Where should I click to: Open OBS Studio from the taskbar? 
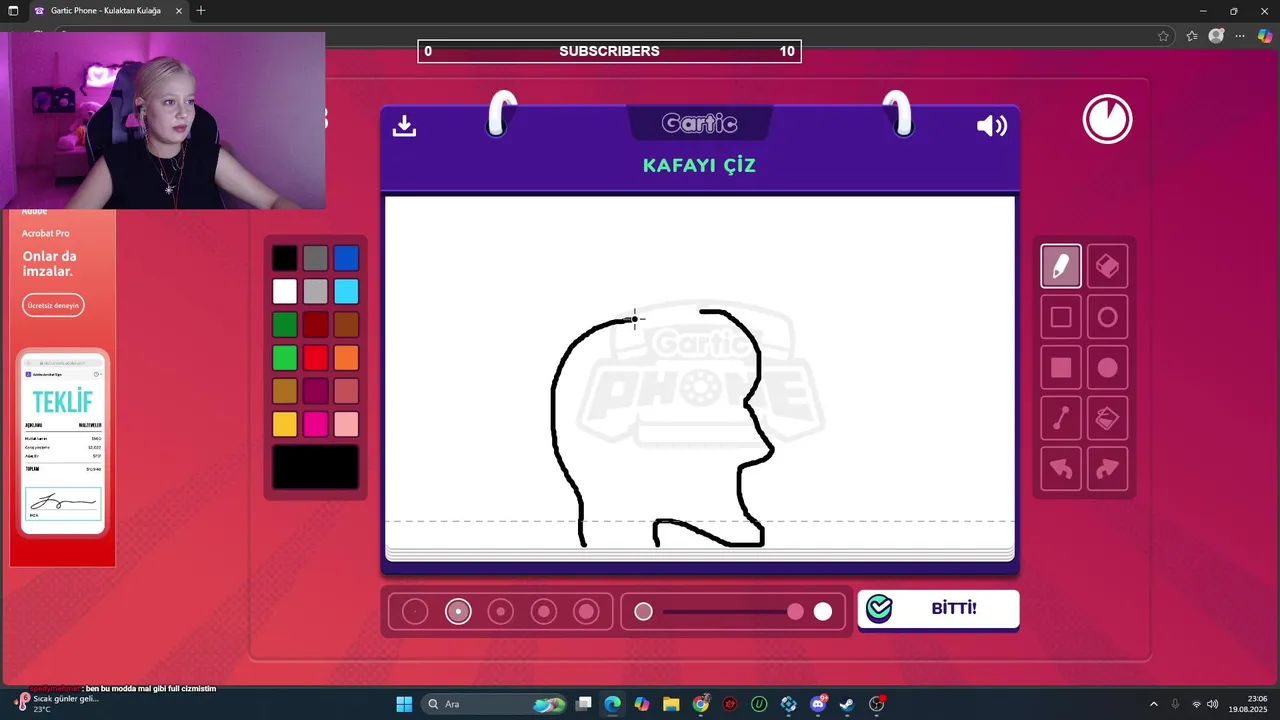[877, 704]
